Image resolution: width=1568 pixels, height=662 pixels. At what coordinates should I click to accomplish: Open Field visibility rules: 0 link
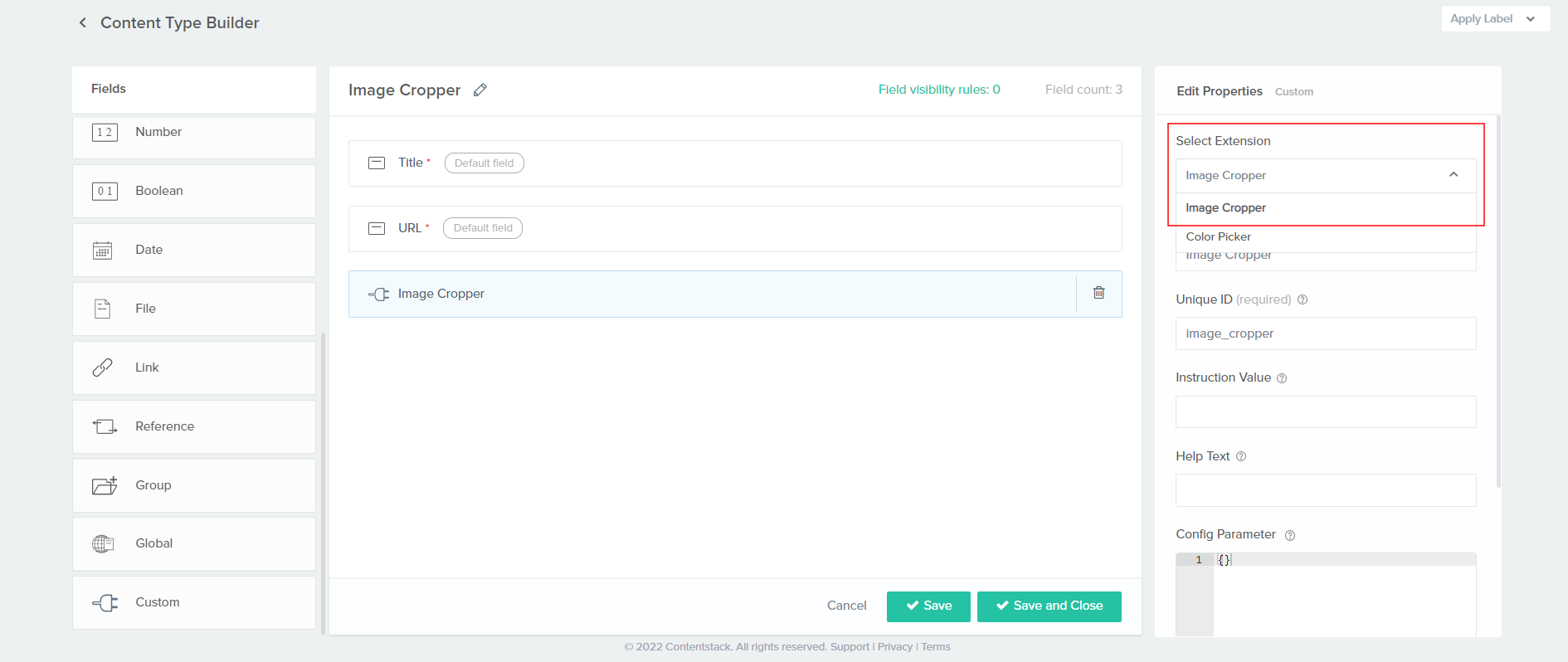tap(939, 90)
